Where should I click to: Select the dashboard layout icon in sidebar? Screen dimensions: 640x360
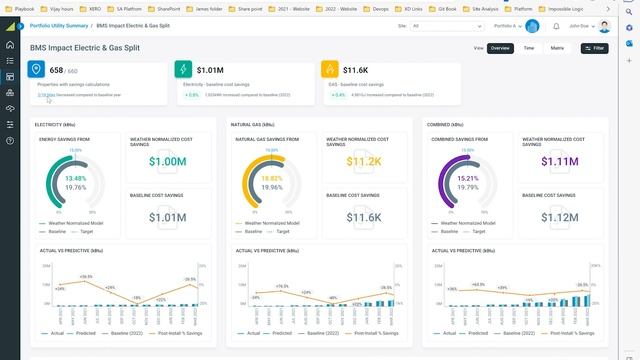(x=10, y=77)
